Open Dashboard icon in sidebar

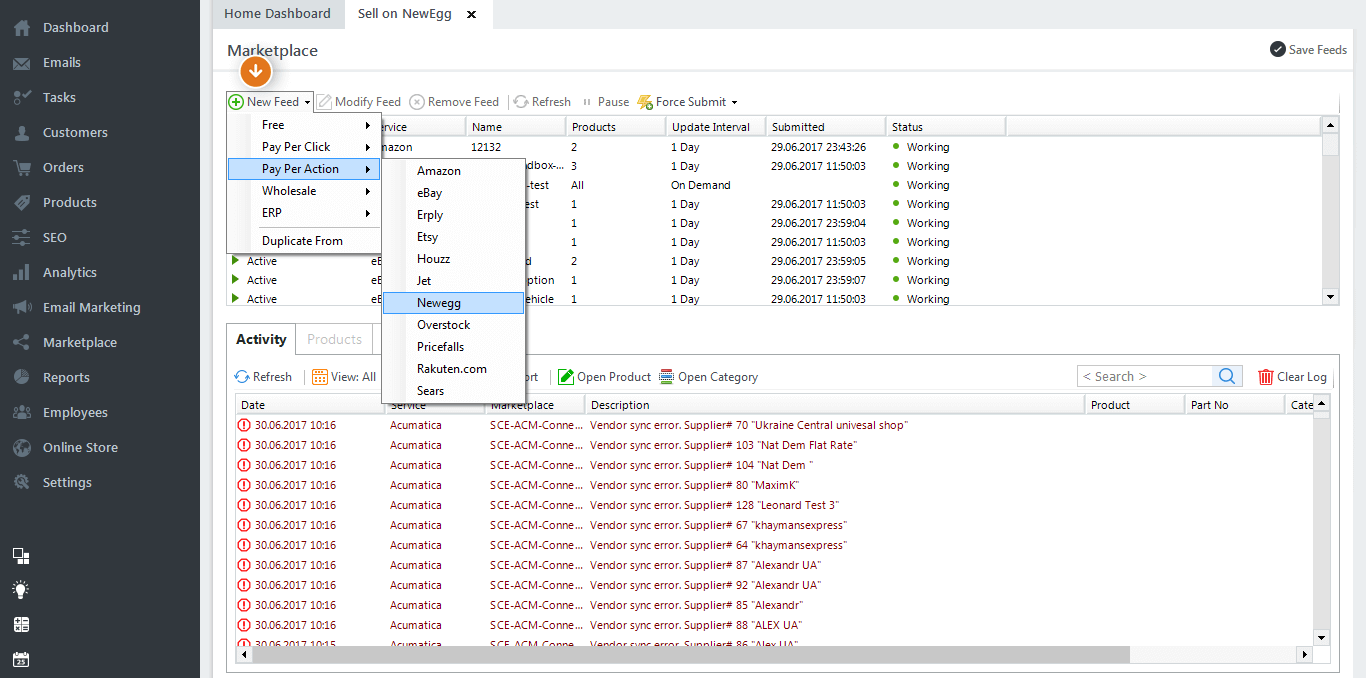pos(21,28)
